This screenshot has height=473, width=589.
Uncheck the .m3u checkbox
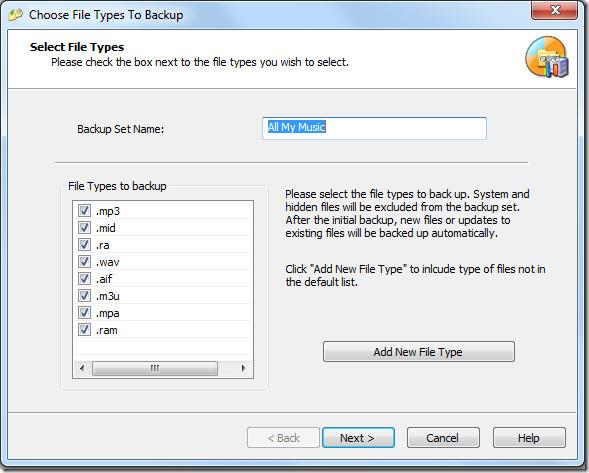point(84,296)
